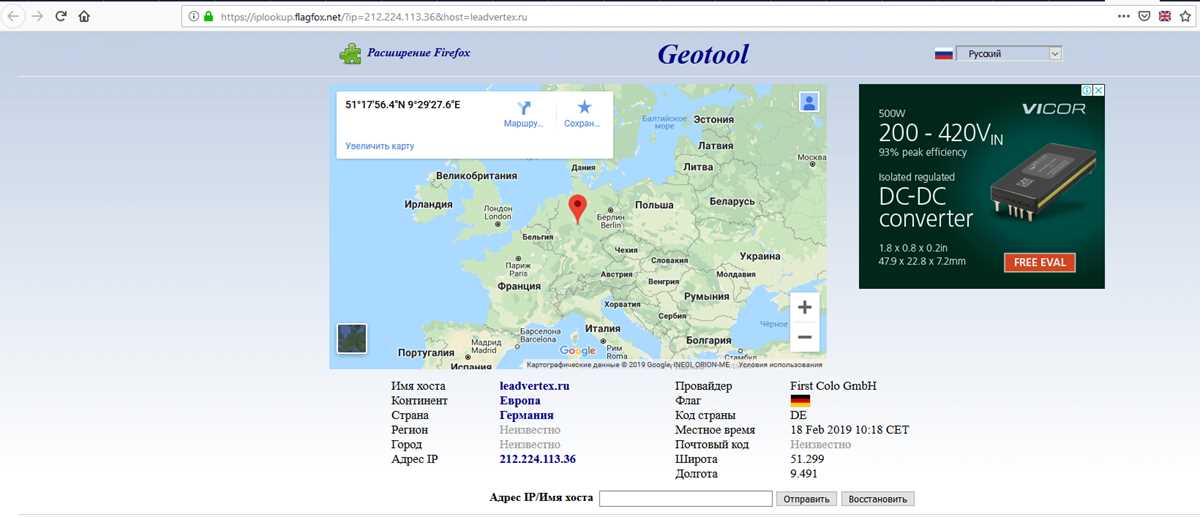Click the Польша label on the map

click(655, 205)
